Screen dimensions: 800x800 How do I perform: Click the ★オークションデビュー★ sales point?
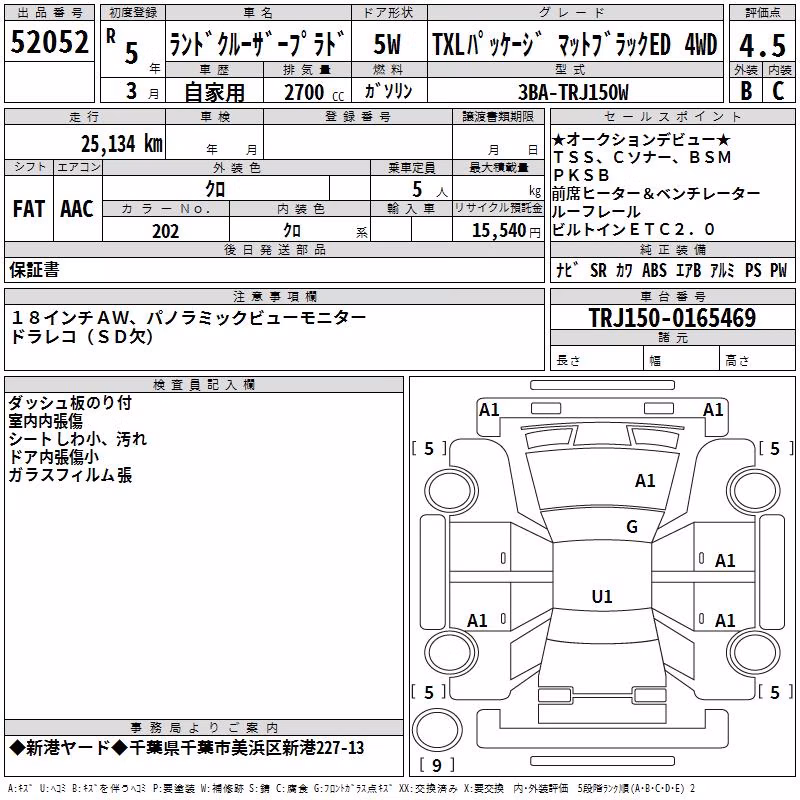641,139
